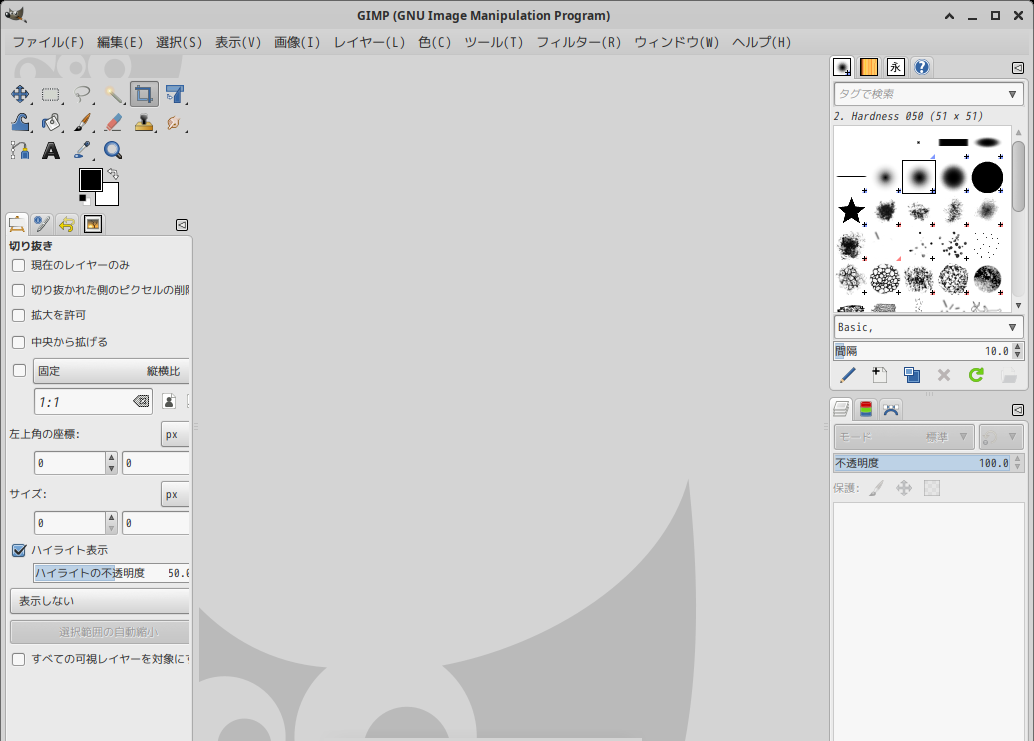The height and width of the screenshot is (741, 1034).
Task: Select the Rectangle Select tool
Action: [51, 94]
